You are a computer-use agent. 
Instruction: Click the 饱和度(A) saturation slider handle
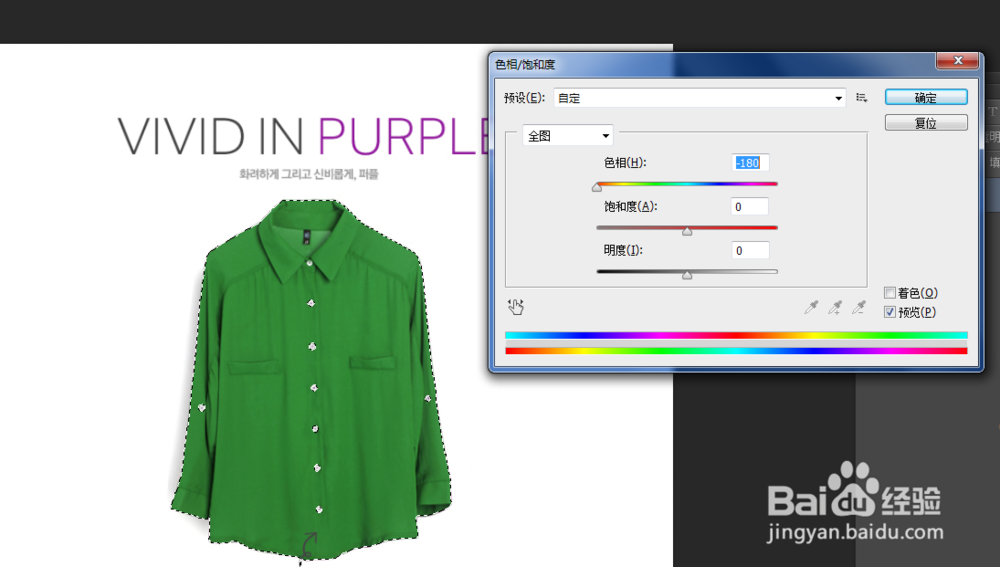(x=687, y=232)
